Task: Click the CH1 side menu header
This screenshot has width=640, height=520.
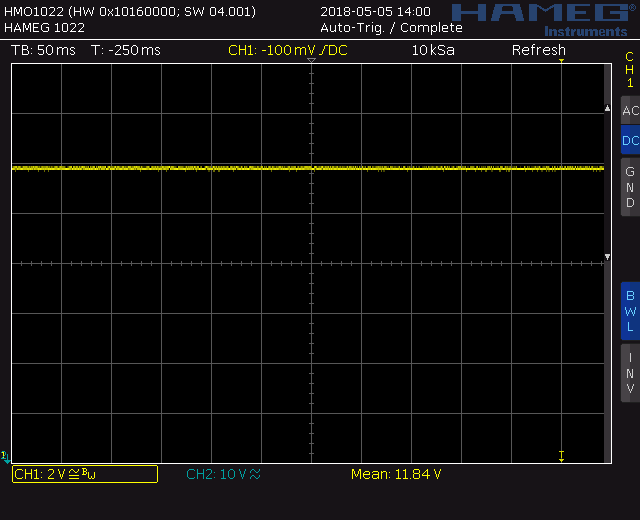Action: pos(629,69)
